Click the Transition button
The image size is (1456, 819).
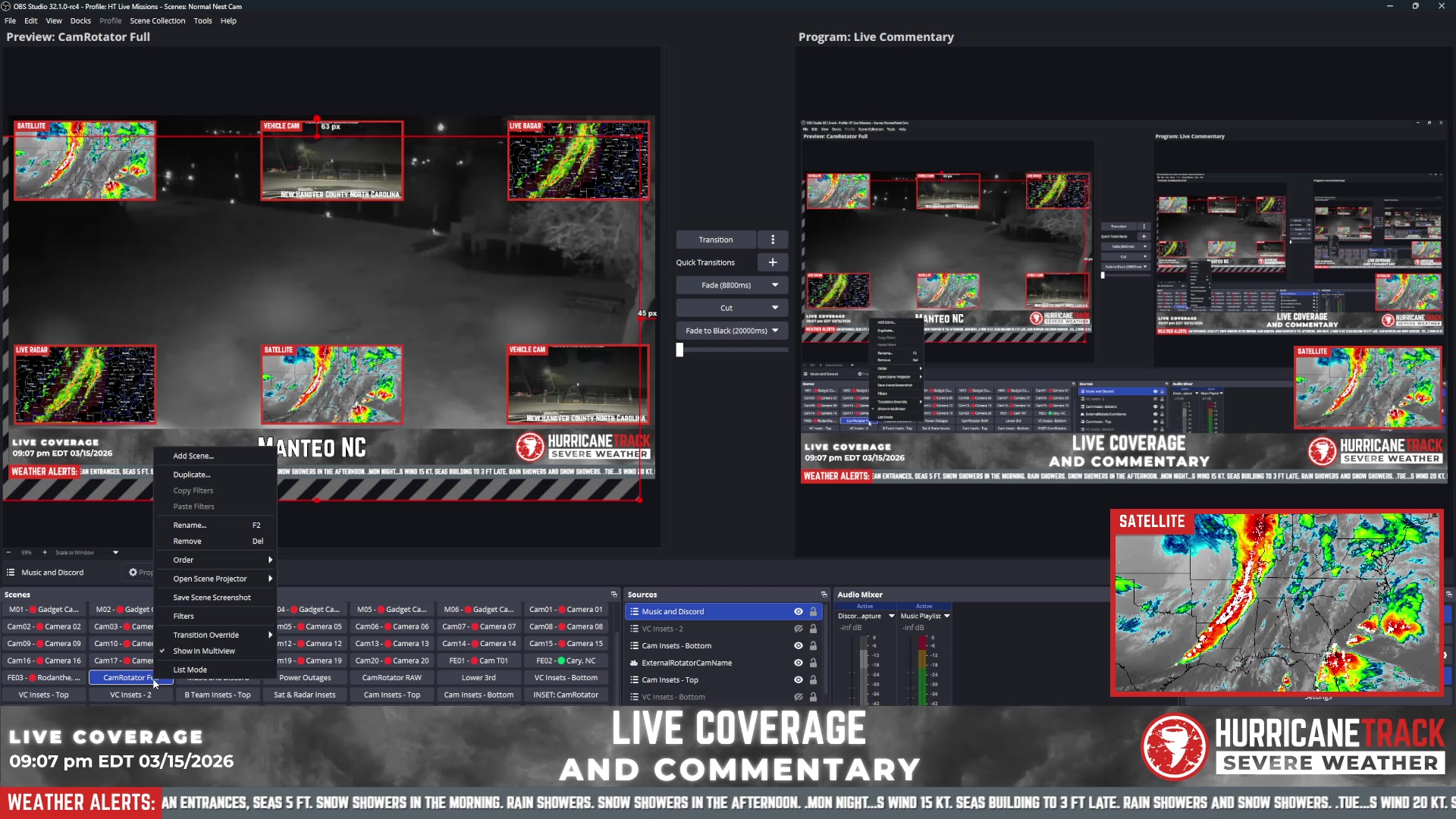pyautogui.click(x=716, y=240)
